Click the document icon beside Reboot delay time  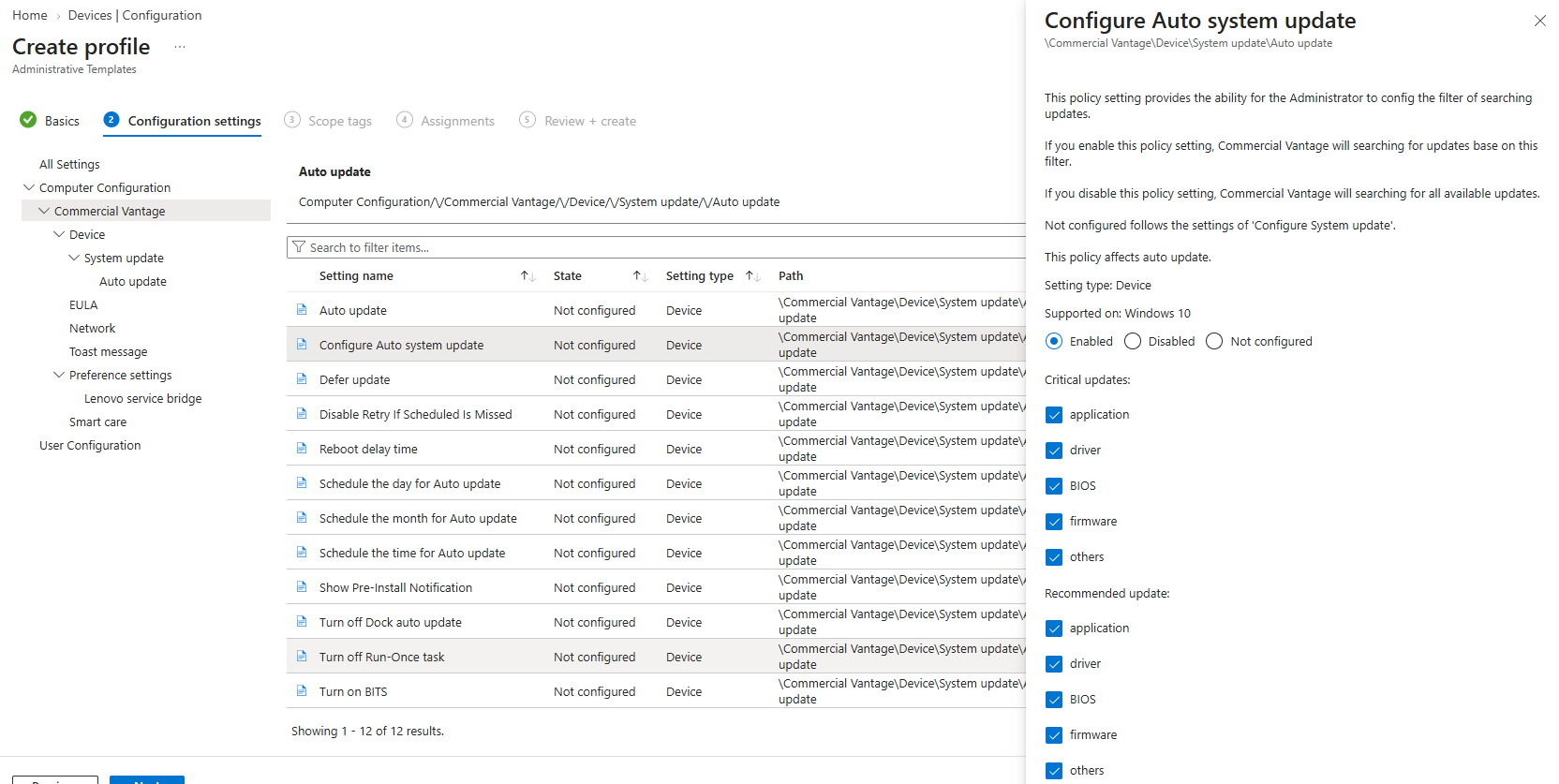point(302,449)
